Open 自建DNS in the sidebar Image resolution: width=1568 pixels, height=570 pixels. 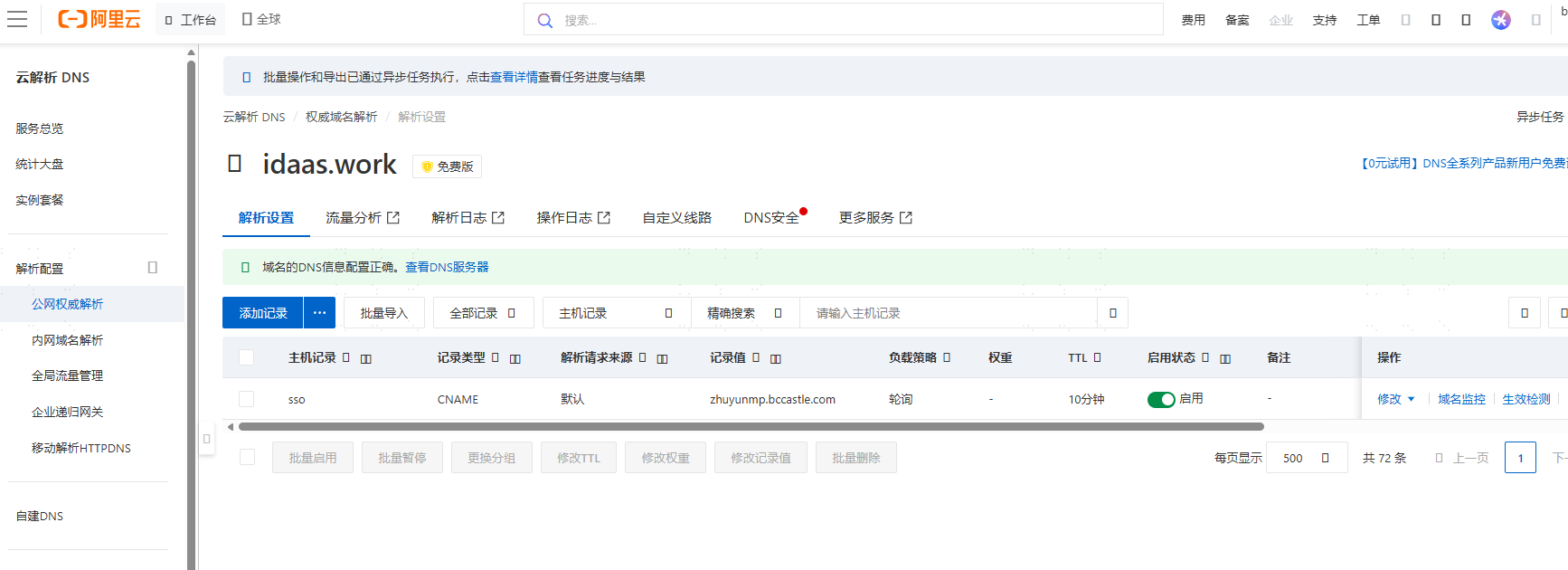[x=40, y=516]
